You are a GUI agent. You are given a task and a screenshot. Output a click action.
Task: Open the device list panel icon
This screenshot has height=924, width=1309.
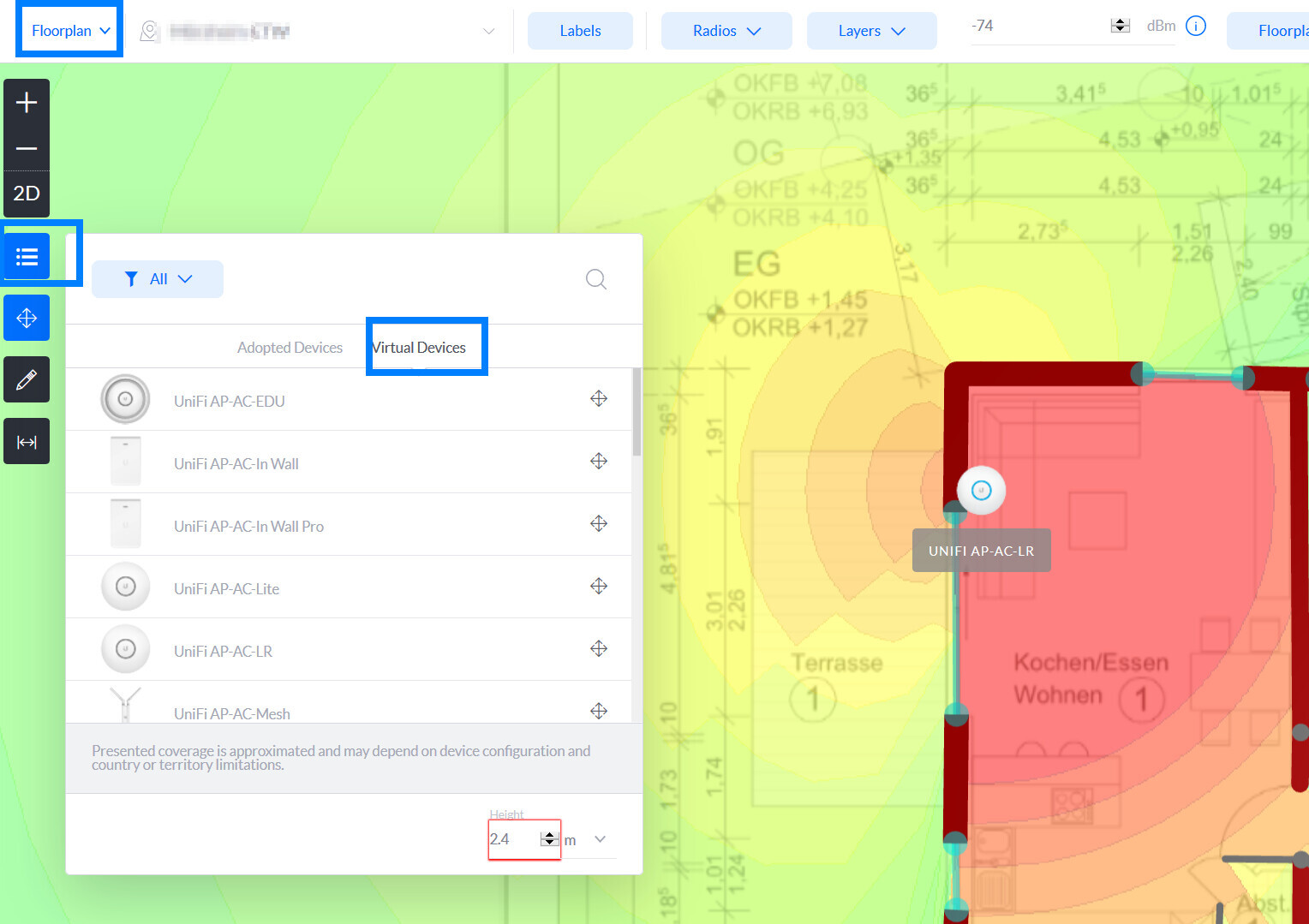27,256
